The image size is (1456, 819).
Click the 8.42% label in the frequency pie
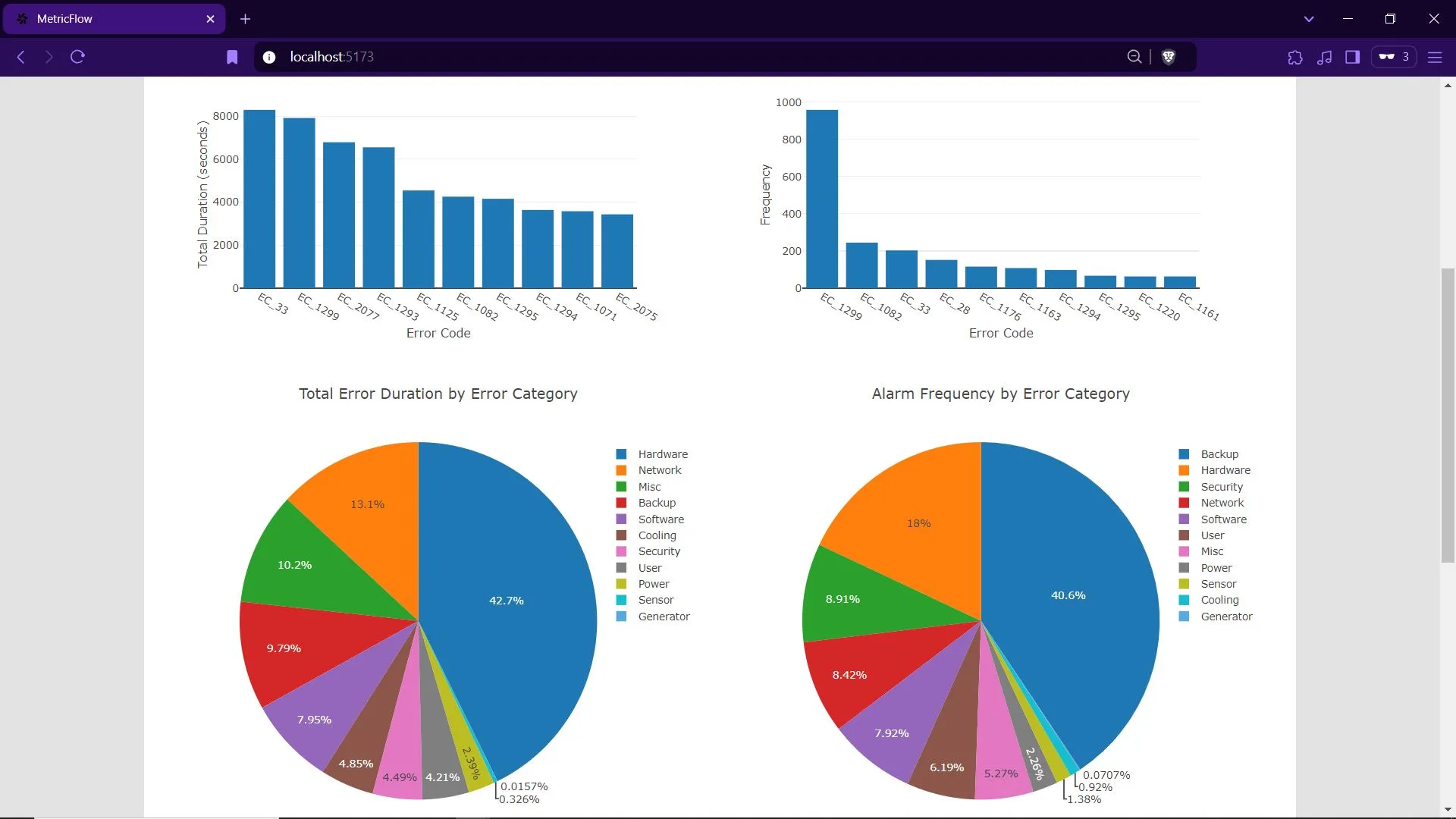click(849, 675)
